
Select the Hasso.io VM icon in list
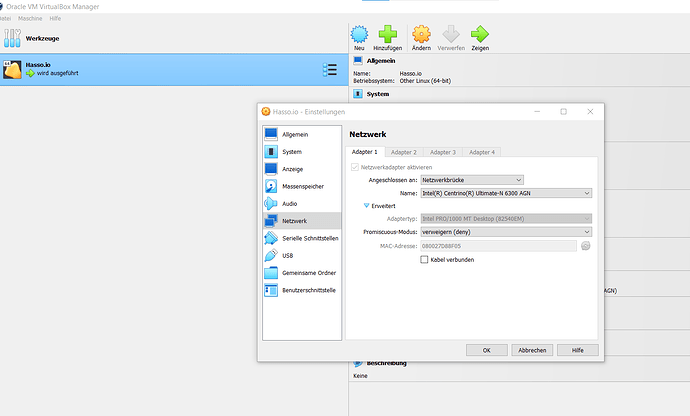[x=12, y=70]
